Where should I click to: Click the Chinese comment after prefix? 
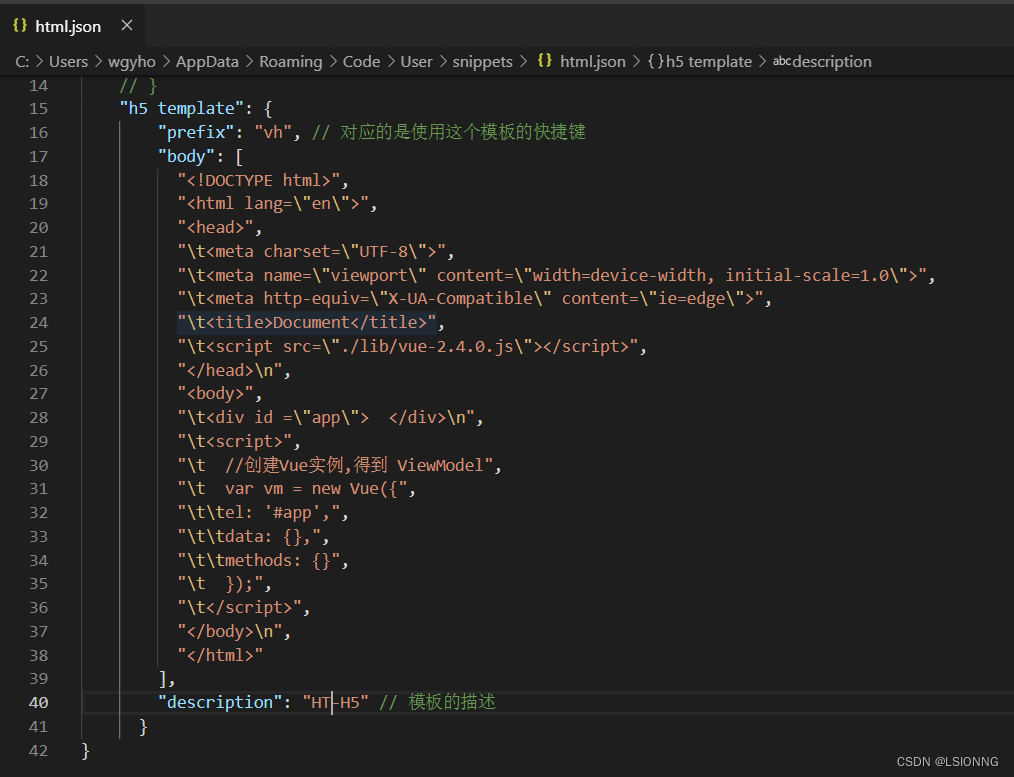coord(449,133)
